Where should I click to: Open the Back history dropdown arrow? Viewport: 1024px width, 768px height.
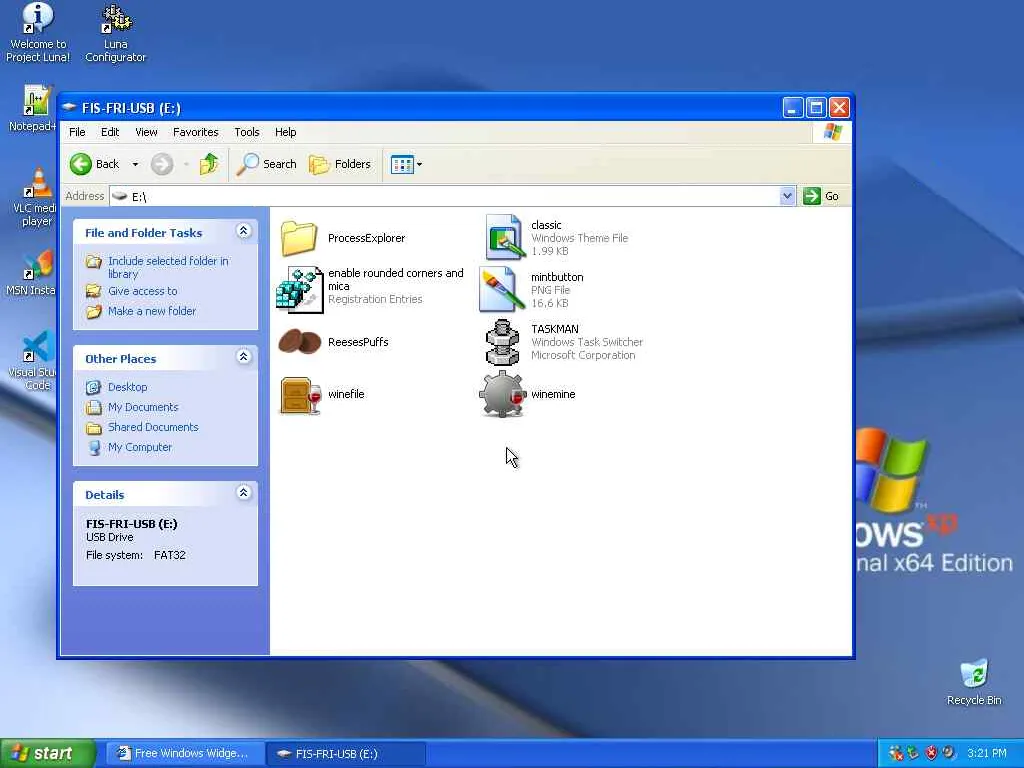[x=135, y=165]
